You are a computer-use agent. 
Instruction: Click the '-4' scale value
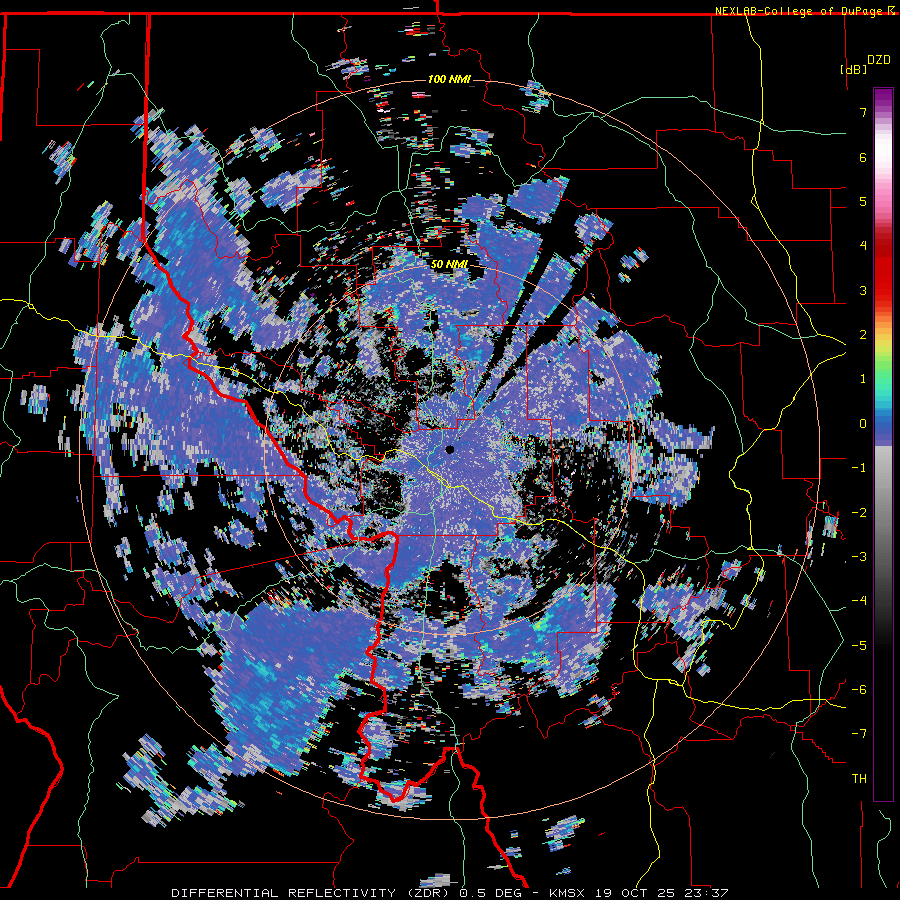point(859,601)
